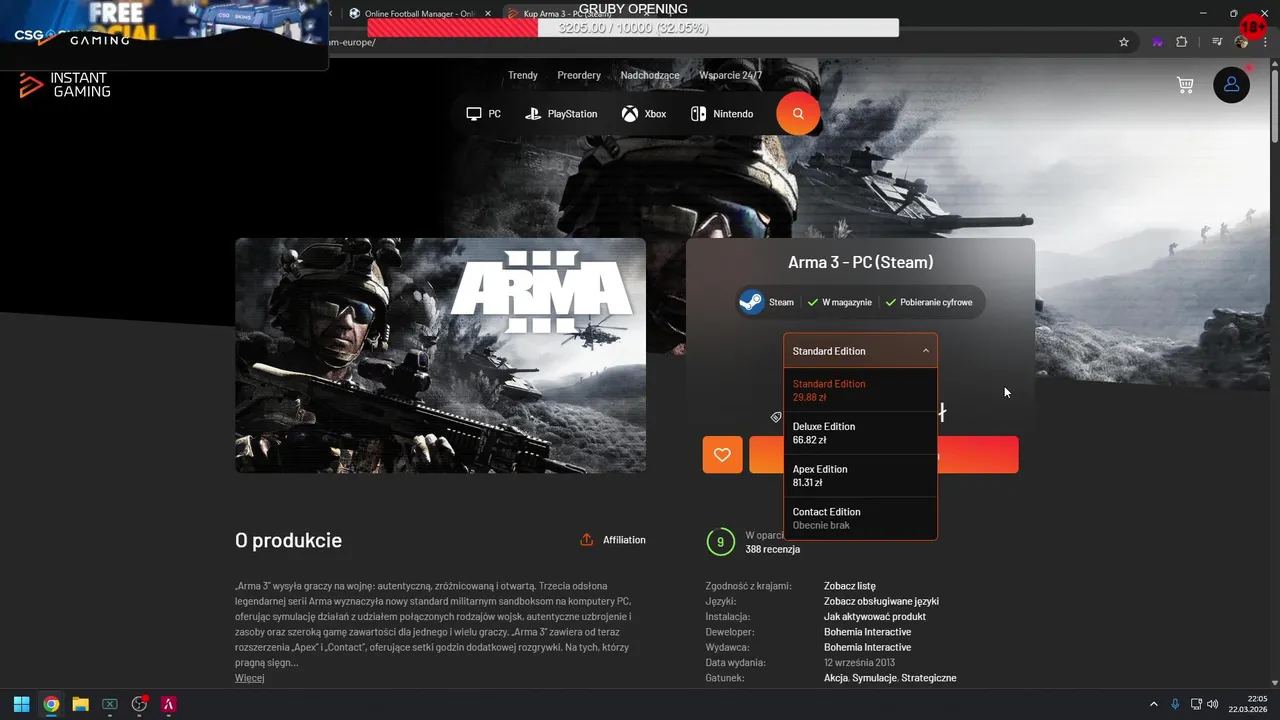Open the clock and date 22:05 panel

1248,704
